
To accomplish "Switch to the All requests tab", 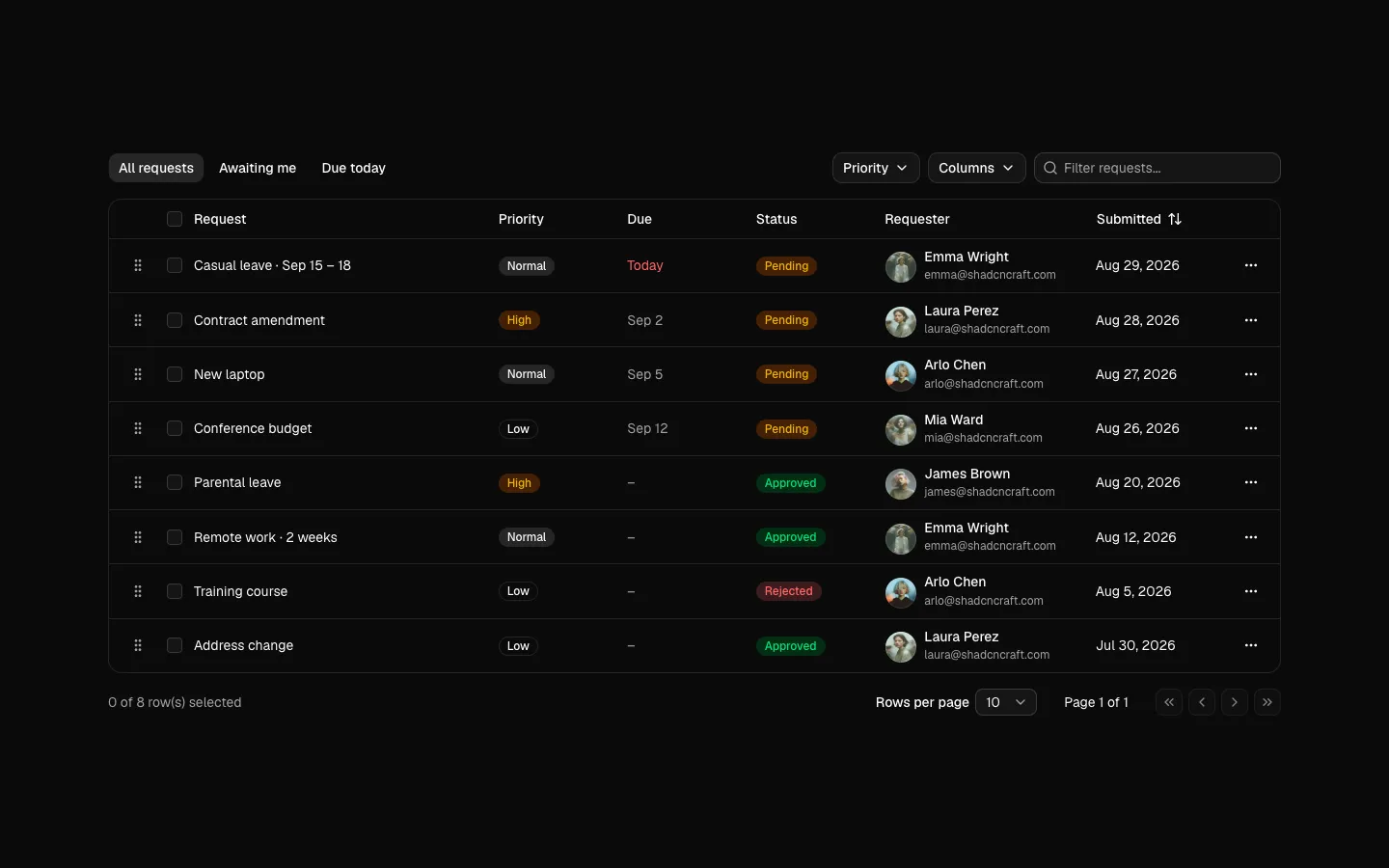I will pos(156,168).
